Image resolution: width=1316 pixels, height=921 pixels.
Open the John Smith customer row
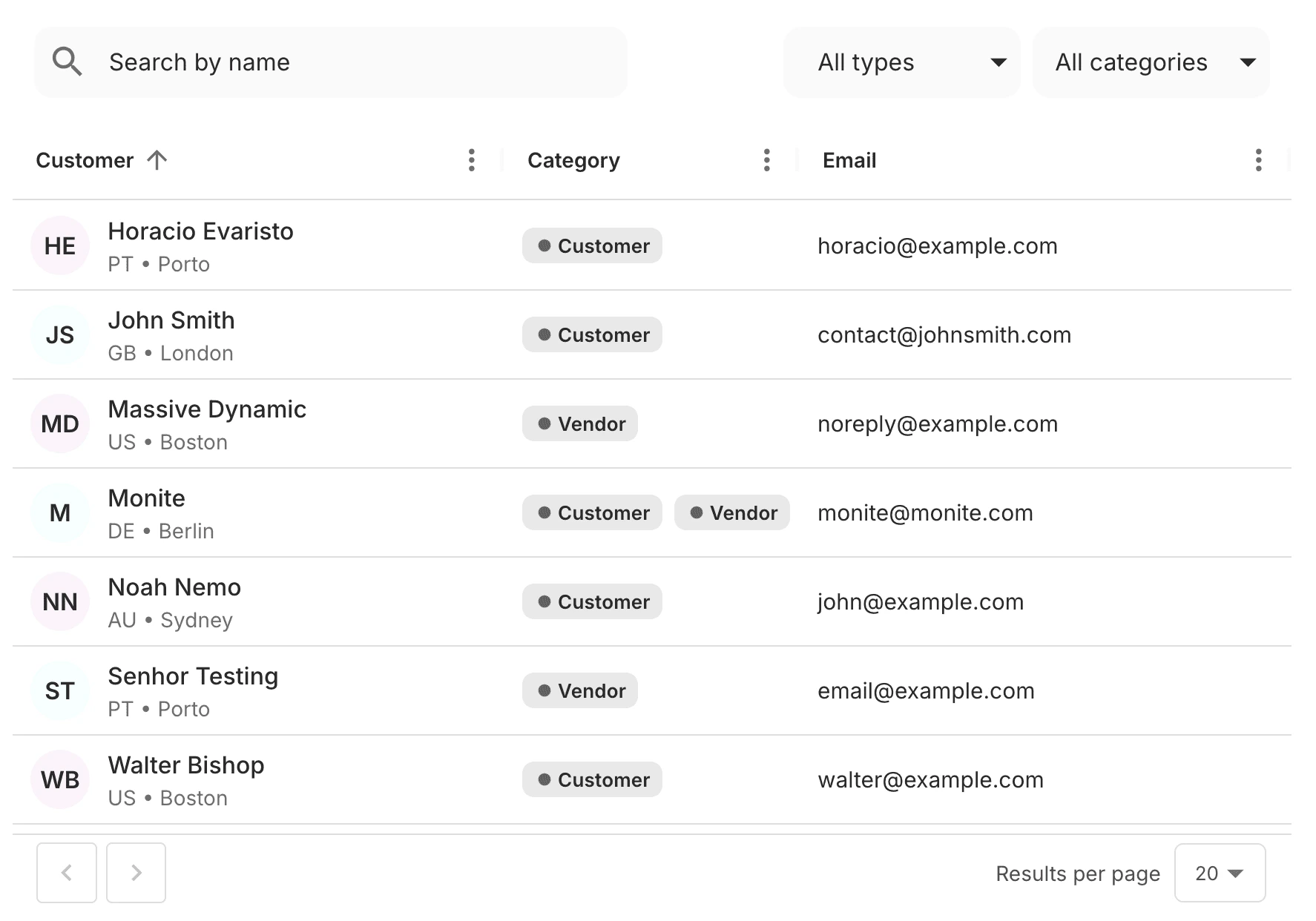point(171,321)
